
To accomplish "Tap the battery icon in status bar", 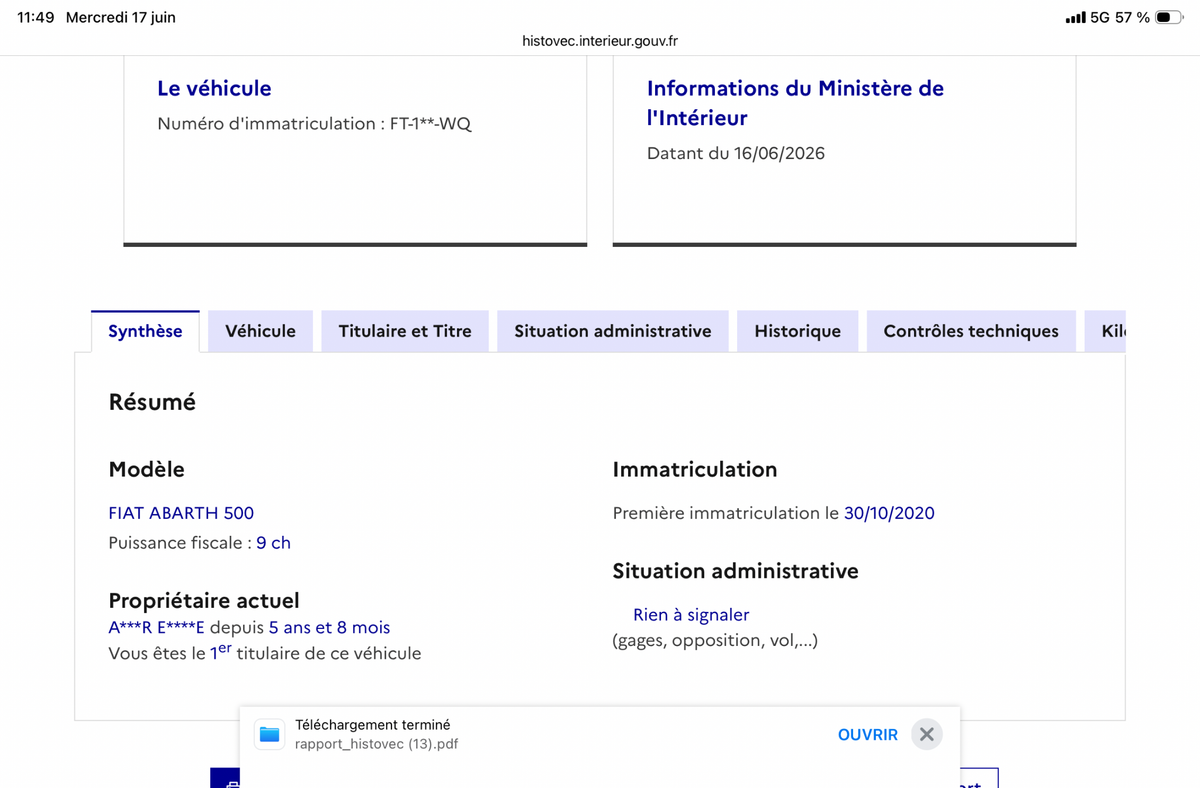I will (1169, 17).
